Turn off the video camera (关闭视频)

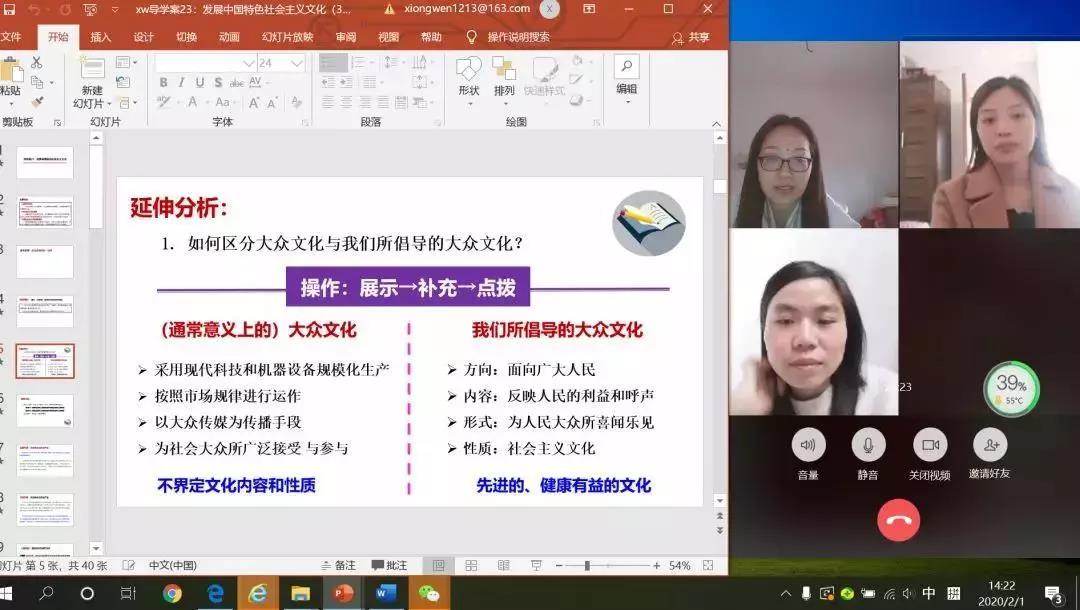(930, 445)
